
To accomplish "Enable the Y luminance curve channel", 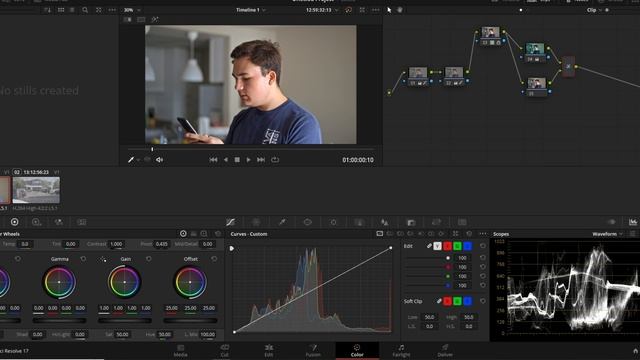I will click(437, 246).
